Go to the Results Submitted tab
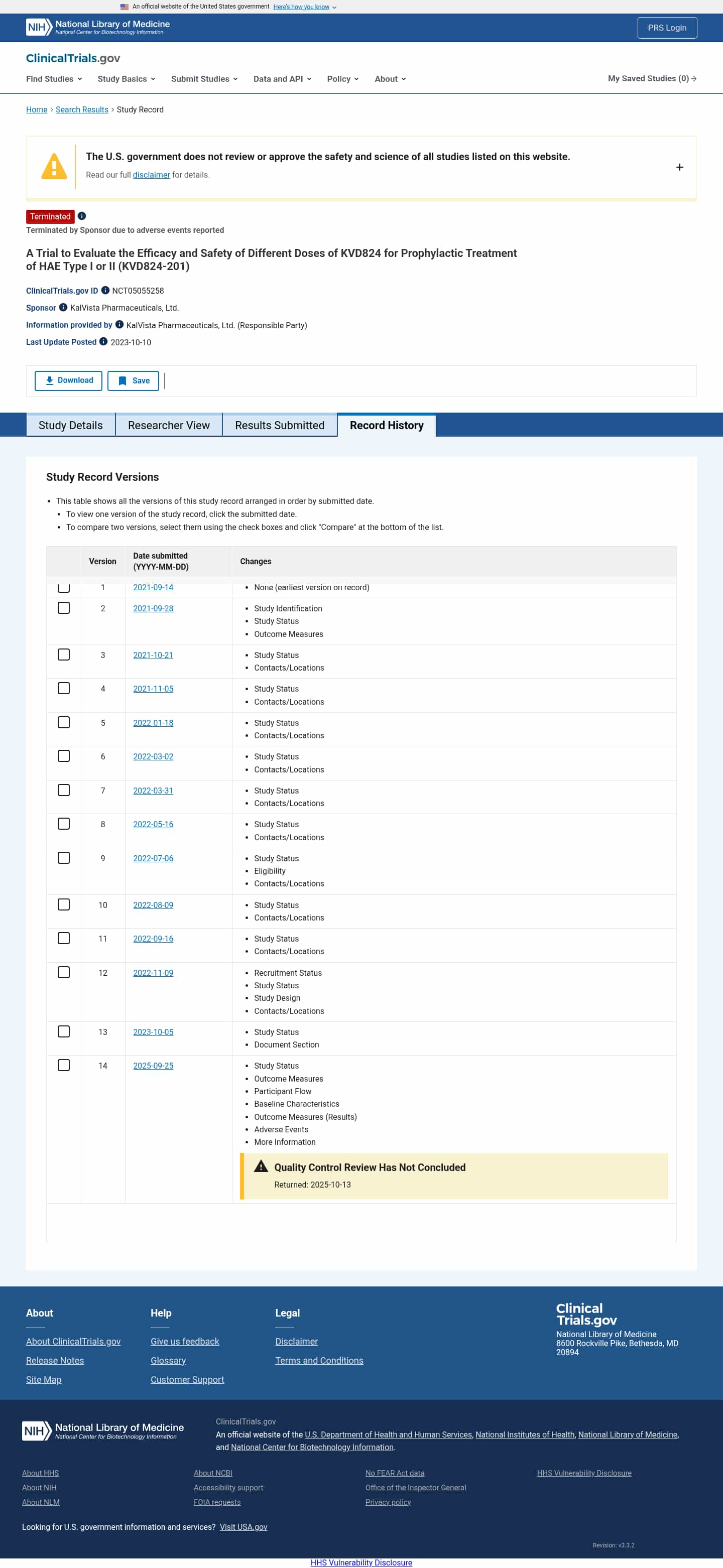Image resolution: width=723 pixels, height=1568 pixels. [x=280, y=426]
